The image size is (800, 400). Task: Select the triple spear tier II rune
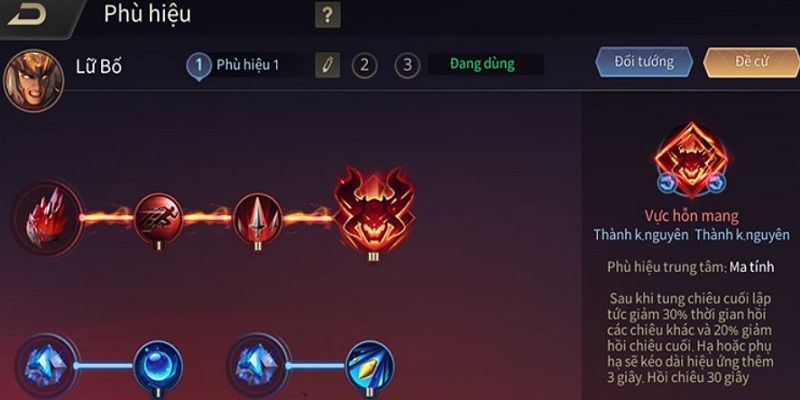coord(258,218)
